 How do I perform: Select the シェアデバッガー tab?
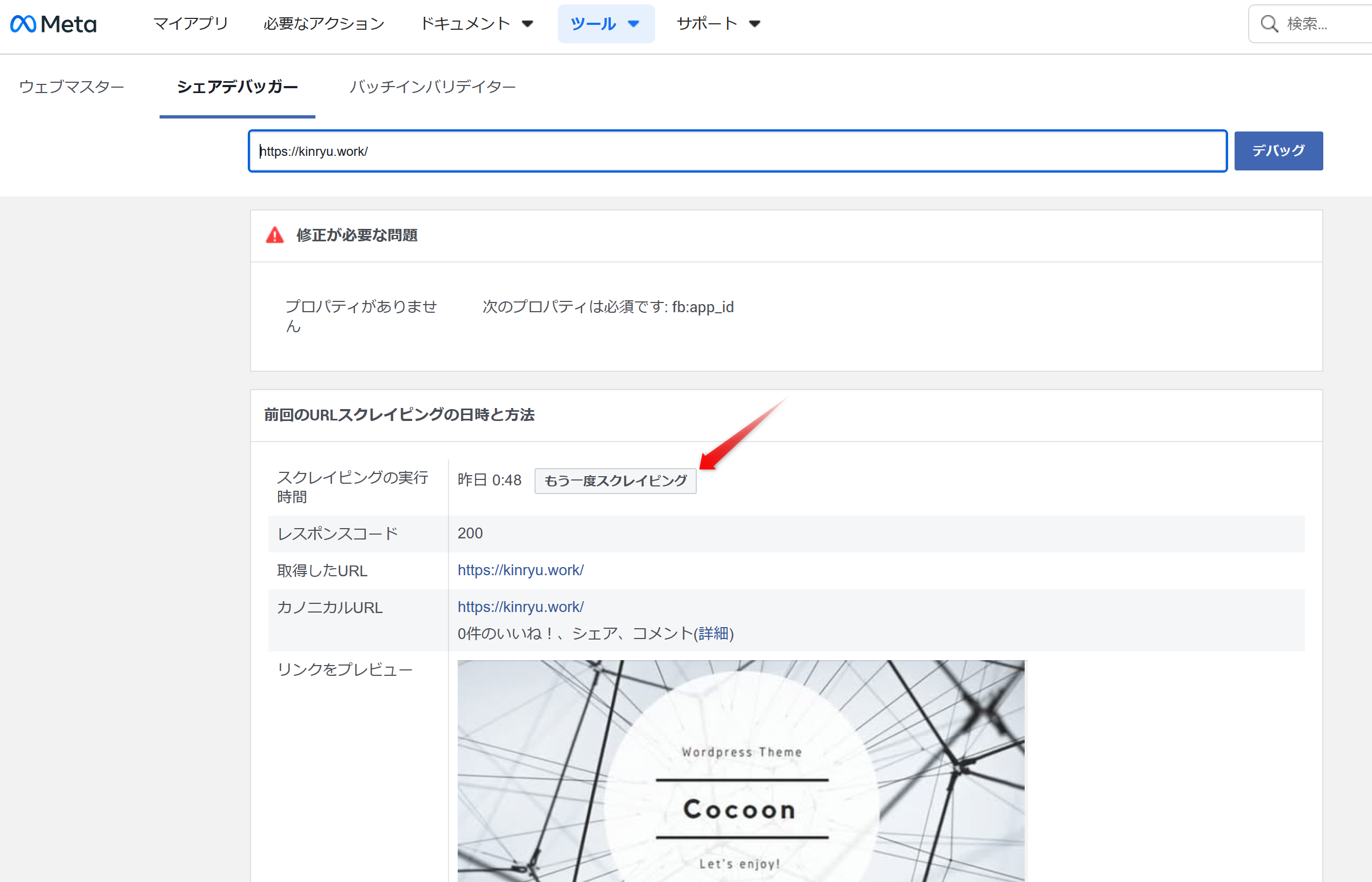coord(237,87)
